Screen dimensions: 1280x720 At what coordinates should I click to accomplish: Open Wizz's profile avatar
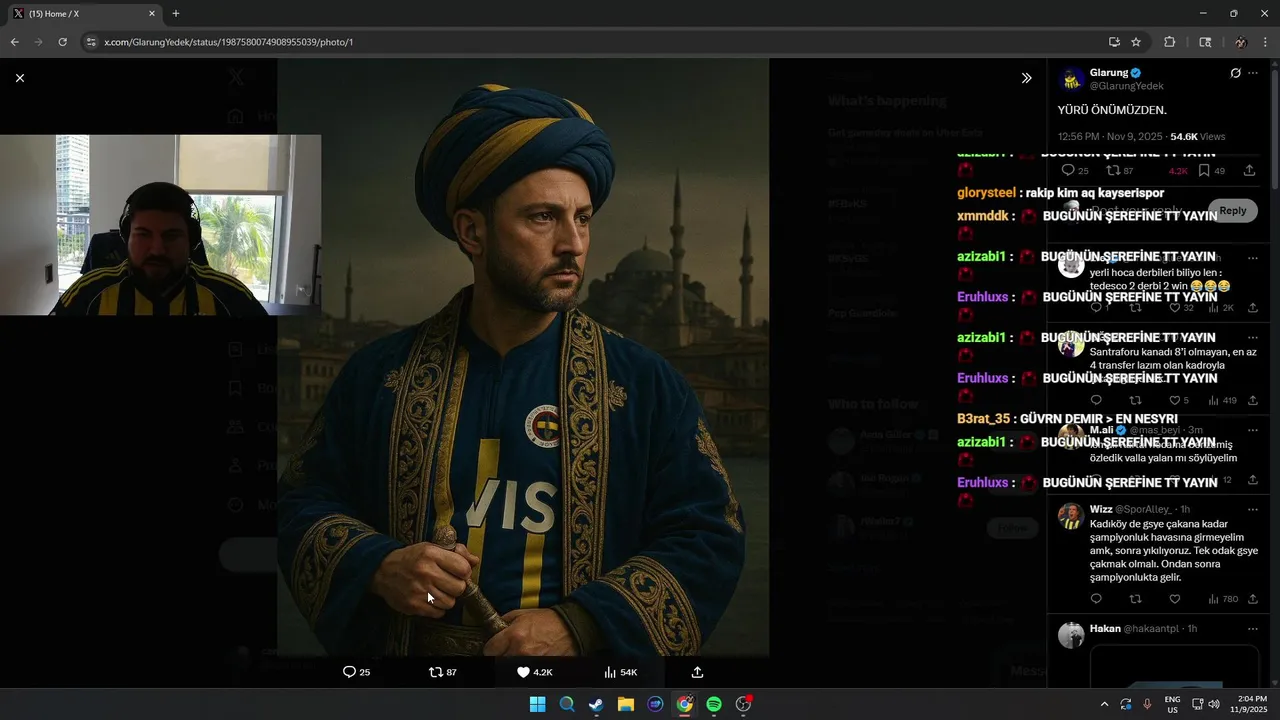[x=1071, y=516]
